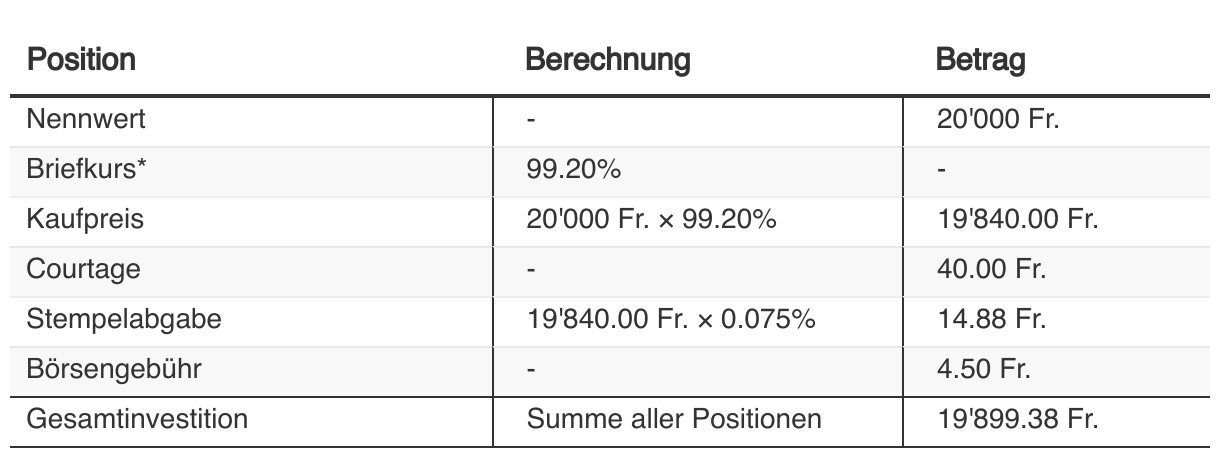Select the Gesamtinvestition row label
Viewport: 1220px width, 458px height.
[x=137, y=419]
